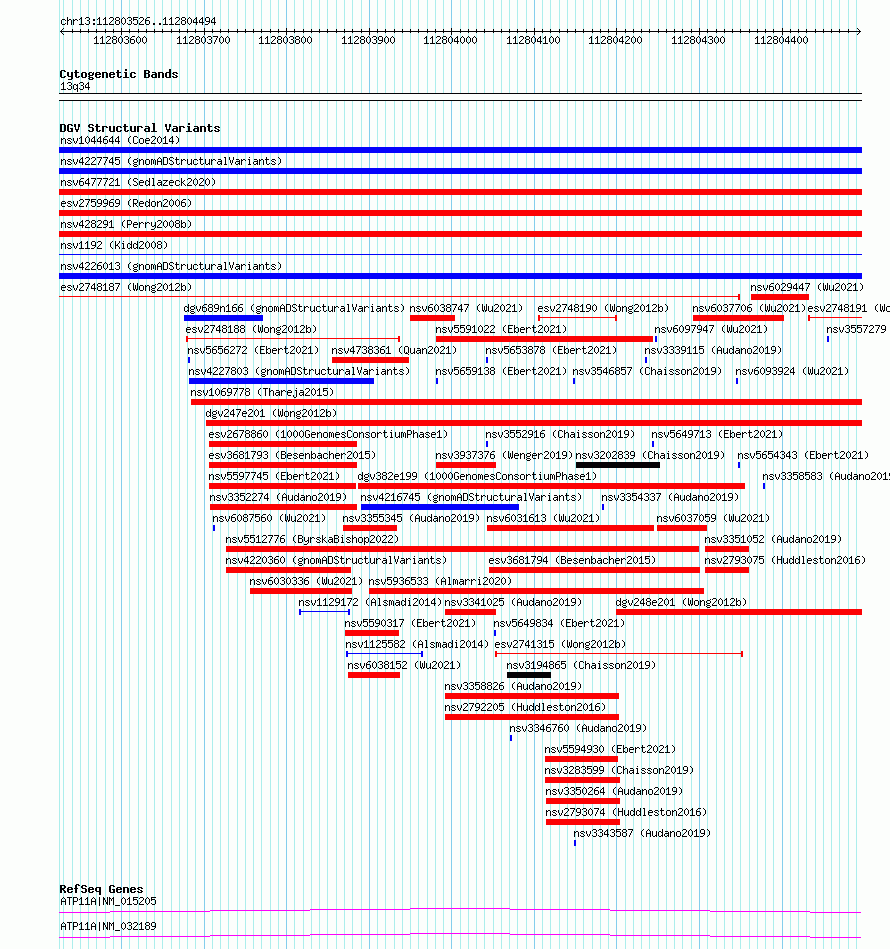Image resolution: width=890 pixels, height=949 pixels.
Task: Open nsv1069778 (Thareja2015) variant
Action: [262, 392]
